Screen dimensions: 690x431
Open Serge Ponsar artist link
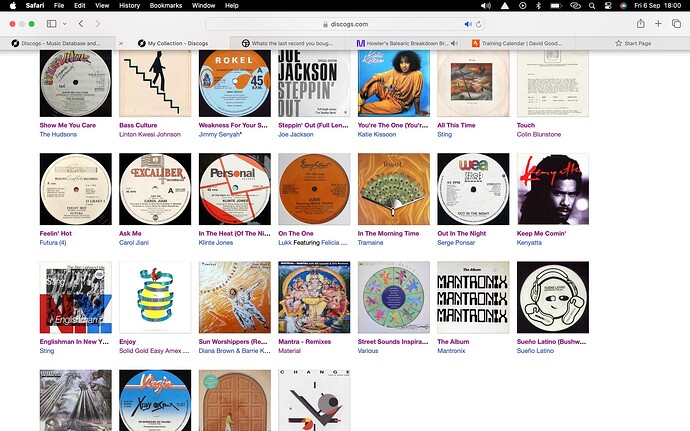point(456,243)
